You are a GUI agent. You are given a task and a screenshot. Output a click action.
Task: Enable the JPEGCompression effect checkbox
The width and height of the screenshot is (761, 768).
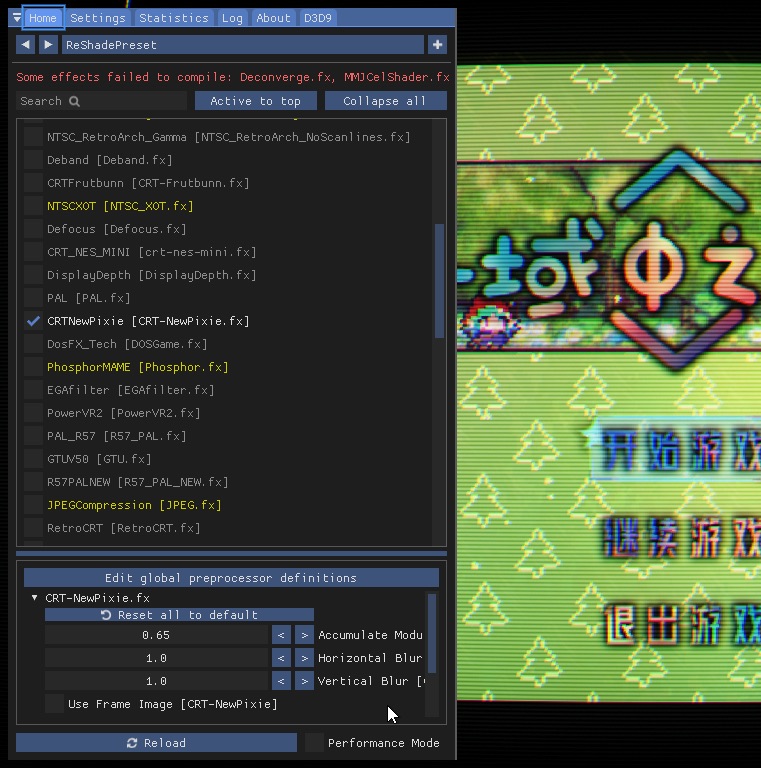(x=33, y=505)
